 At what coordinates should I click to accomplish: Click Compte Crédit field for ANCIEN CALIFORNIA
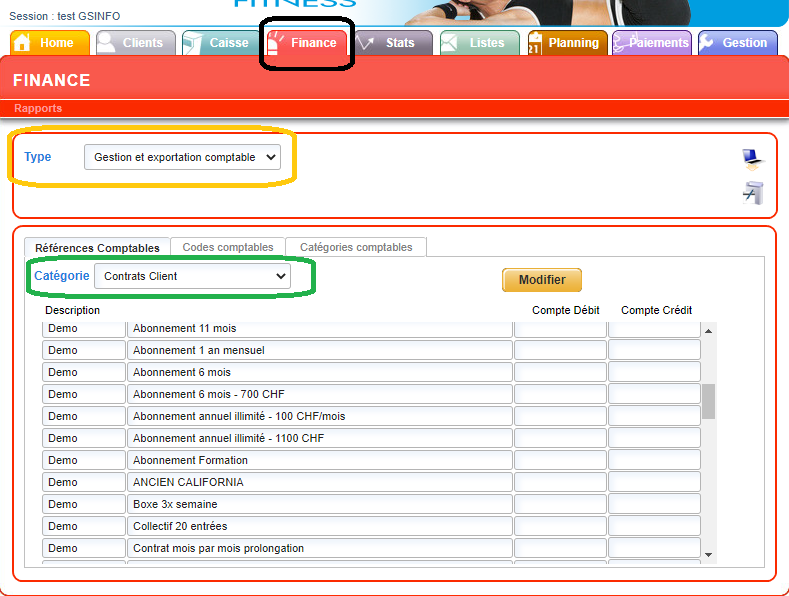[x=654, y=482]
